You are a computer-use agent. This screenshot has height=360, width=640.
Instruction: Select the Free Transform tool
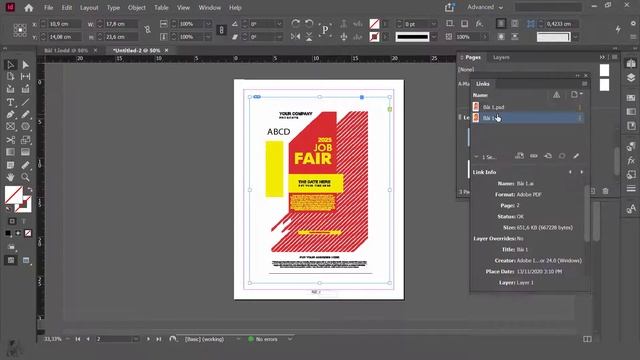(26, 140)
